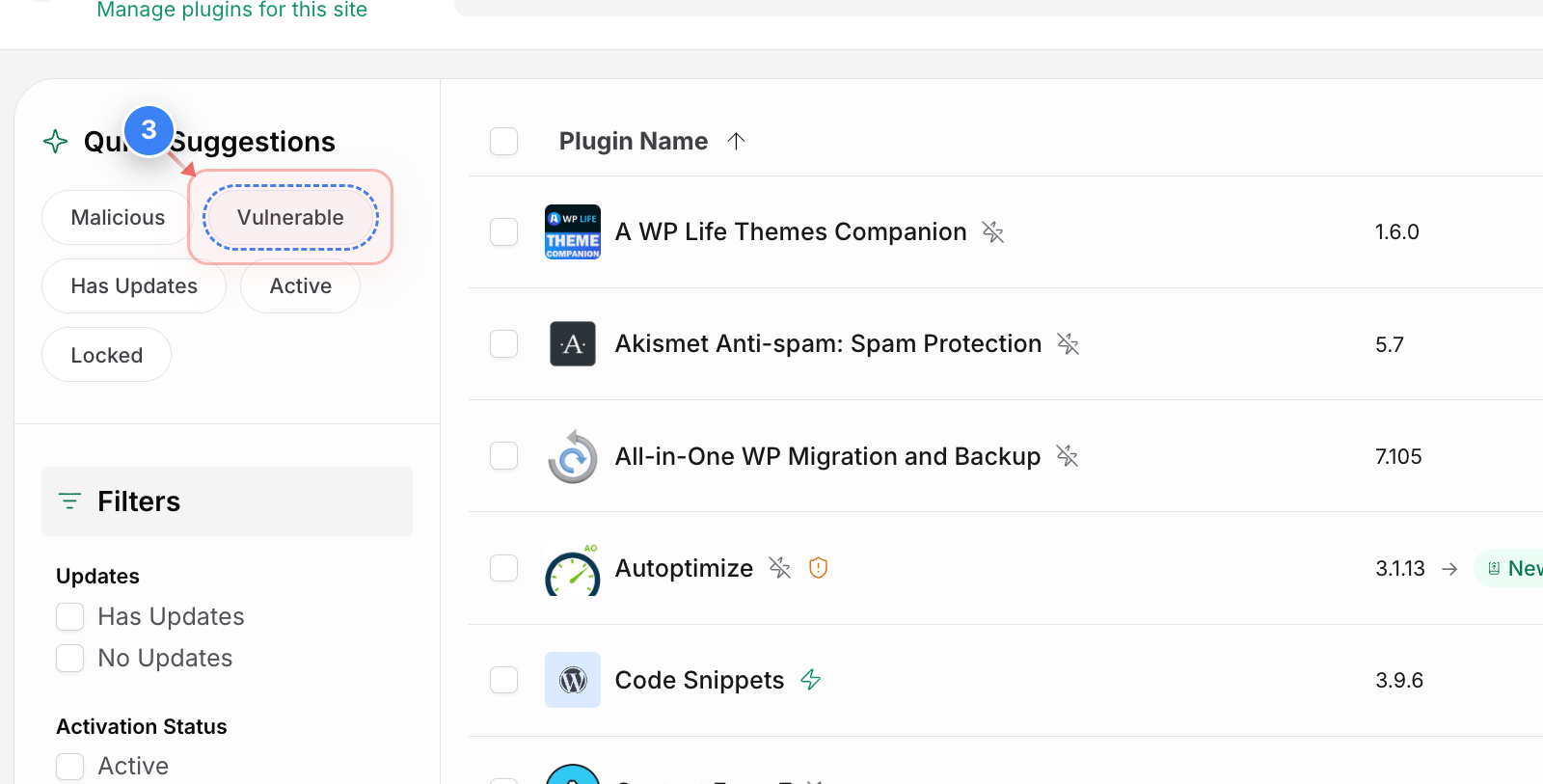Screen dimensions: 1543x784
Task: Click version 3.9.6 in the Code Snippets row
Action: pyautogui.click(x=1399, y=681)
